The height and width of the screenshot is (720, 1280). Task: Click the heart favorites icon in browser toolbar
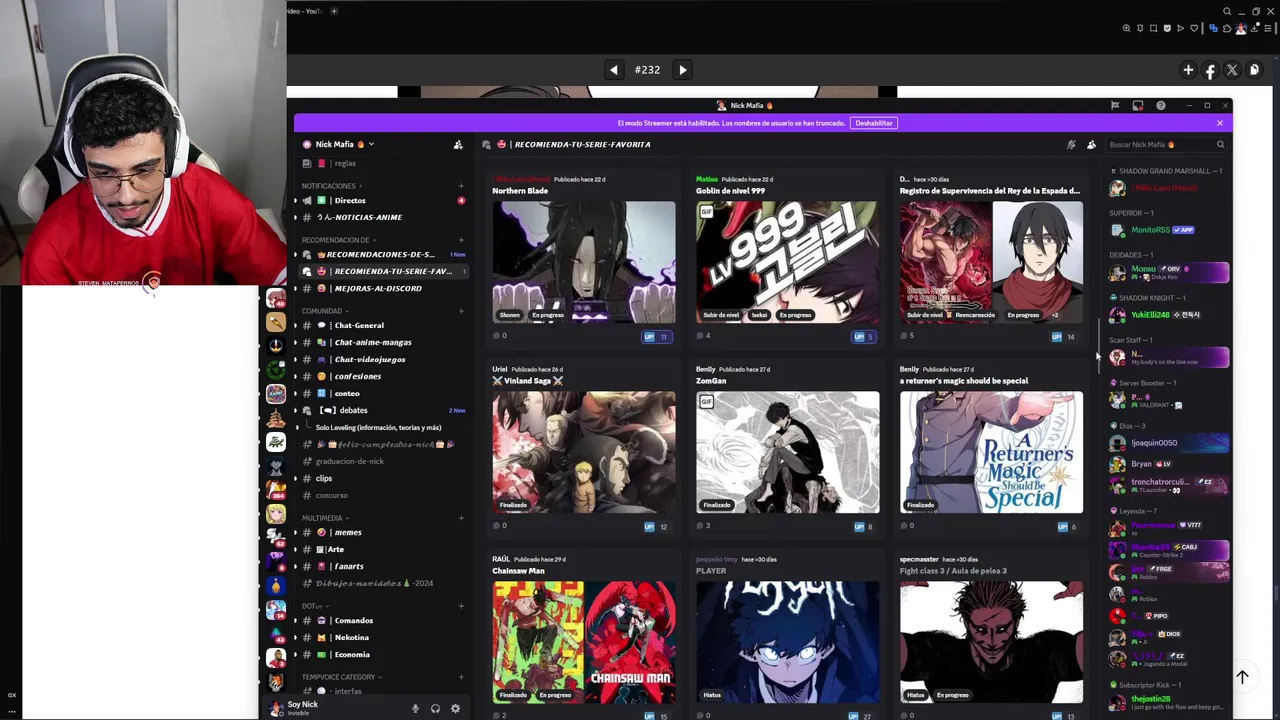click(1194, 28)
